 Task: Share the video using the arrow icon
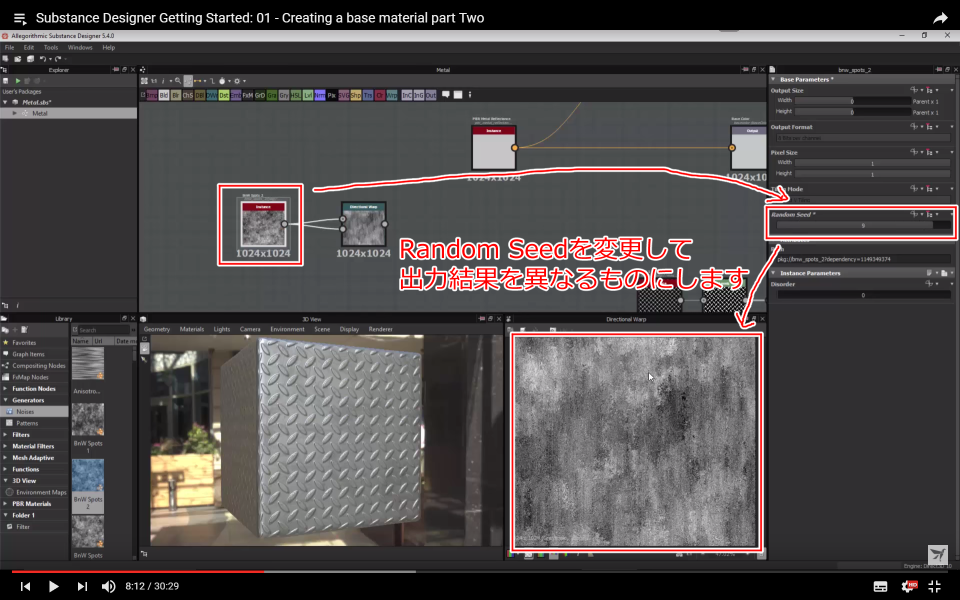tap(940, 18)
